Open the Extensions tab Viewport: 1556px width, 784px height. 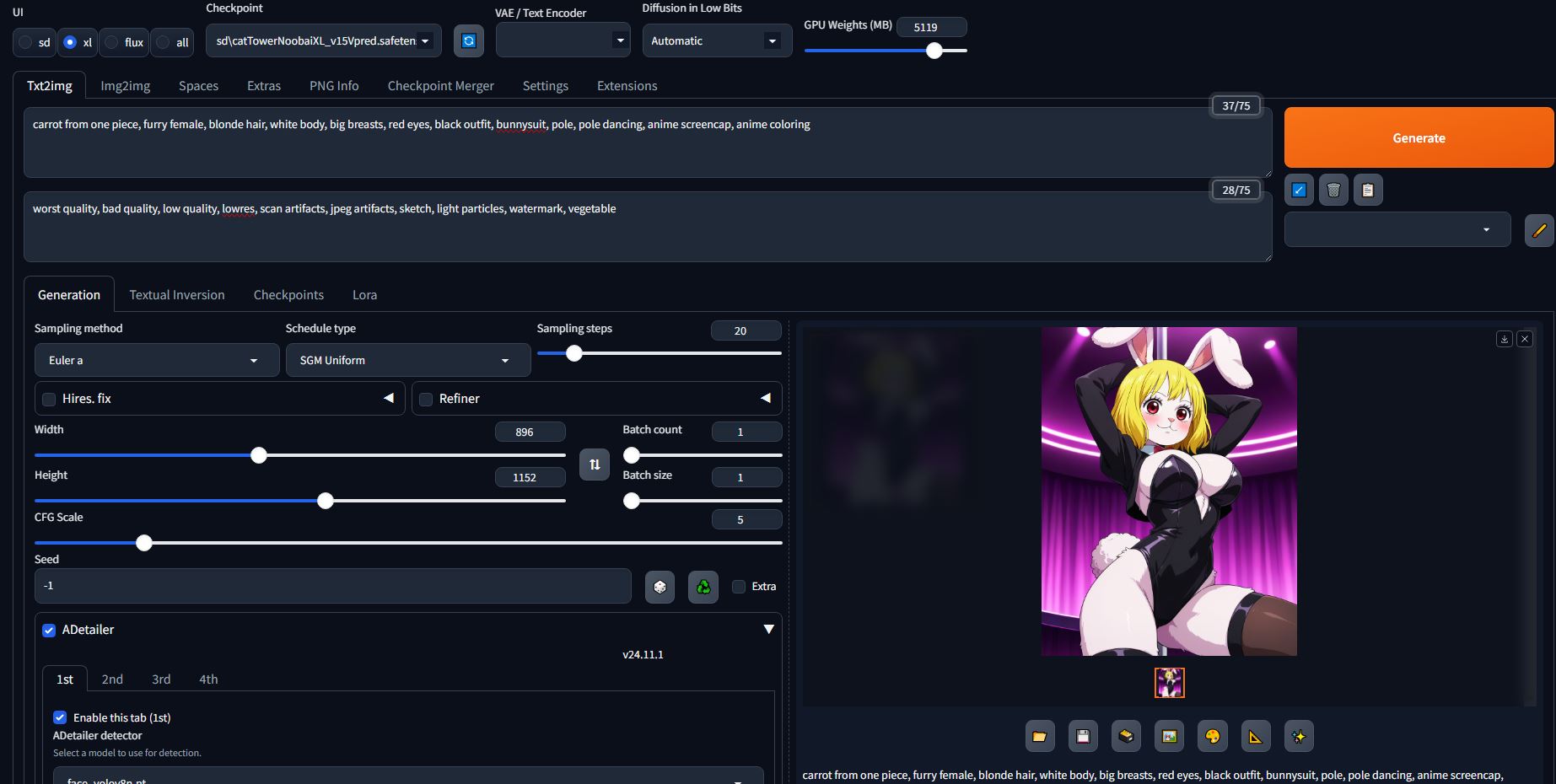coord(627,86)
